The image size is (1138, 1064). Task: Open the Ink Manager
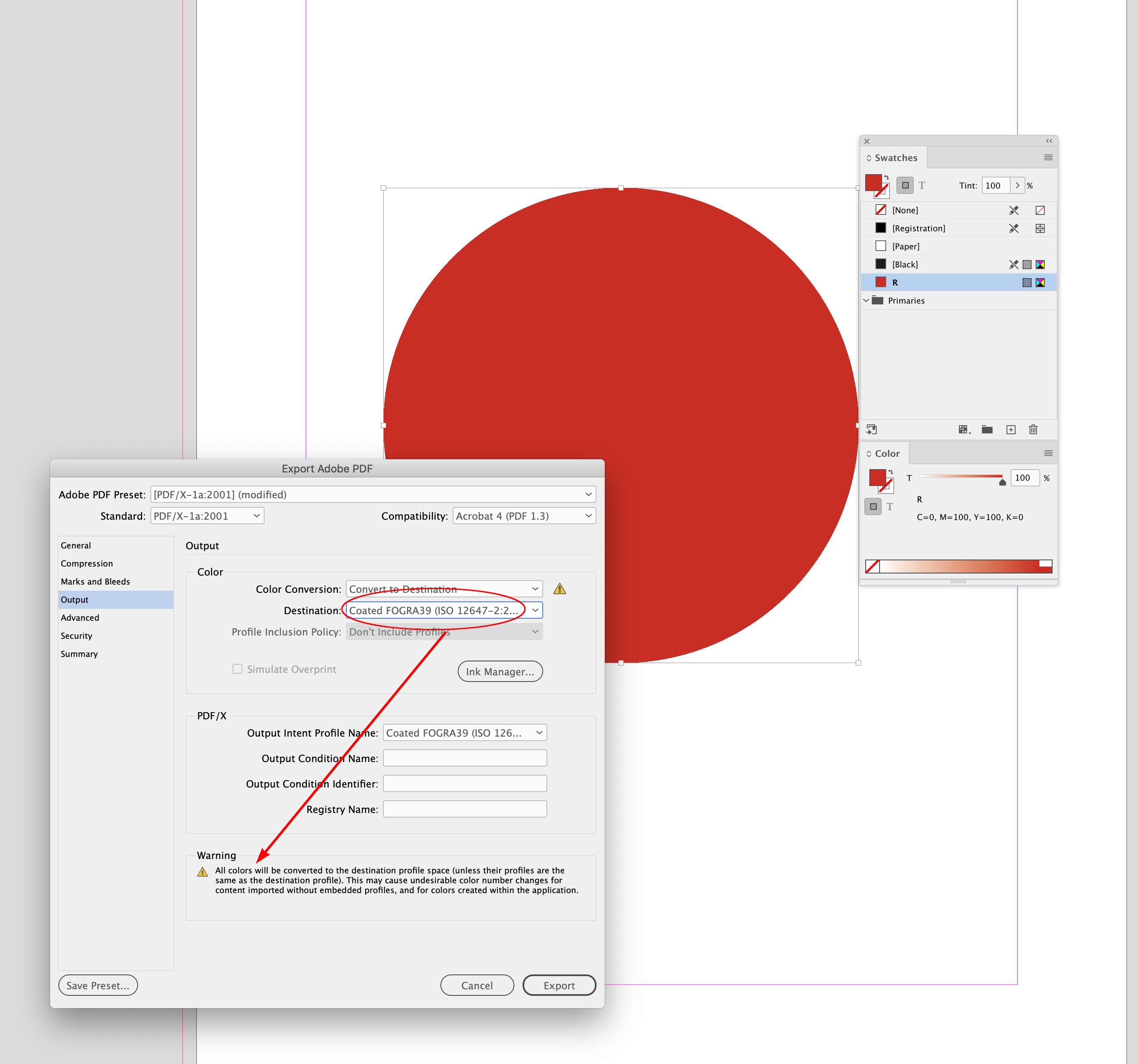pos(499,671)
